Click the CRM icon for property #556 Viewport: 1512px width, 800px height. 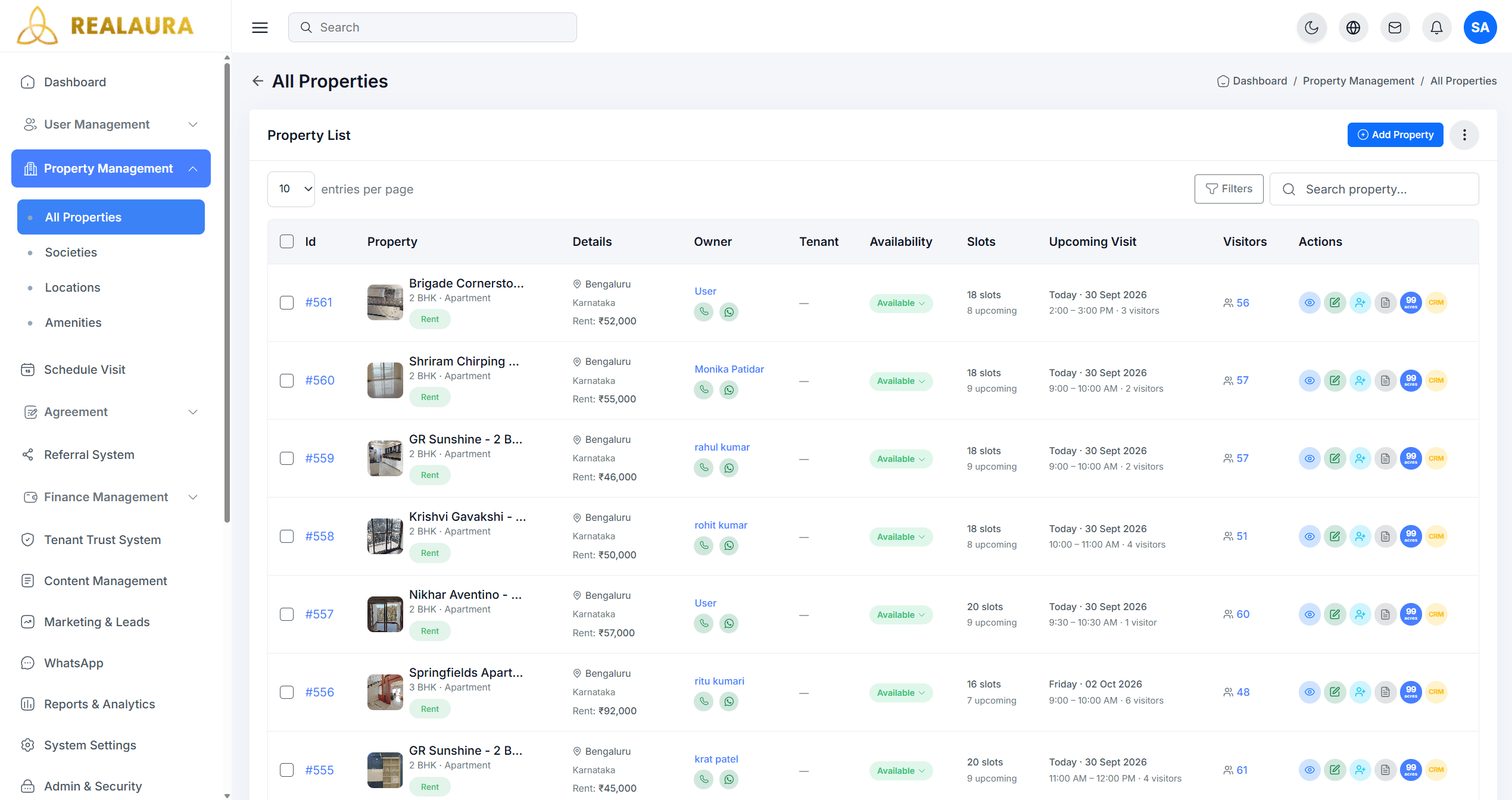point(1436,692)
